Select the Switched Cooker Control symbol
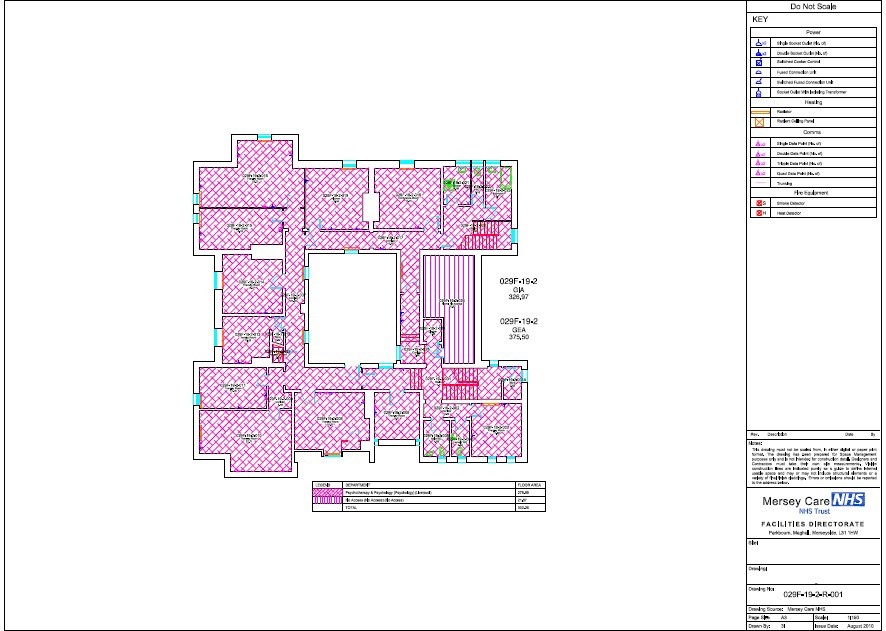 pos(759,63)
